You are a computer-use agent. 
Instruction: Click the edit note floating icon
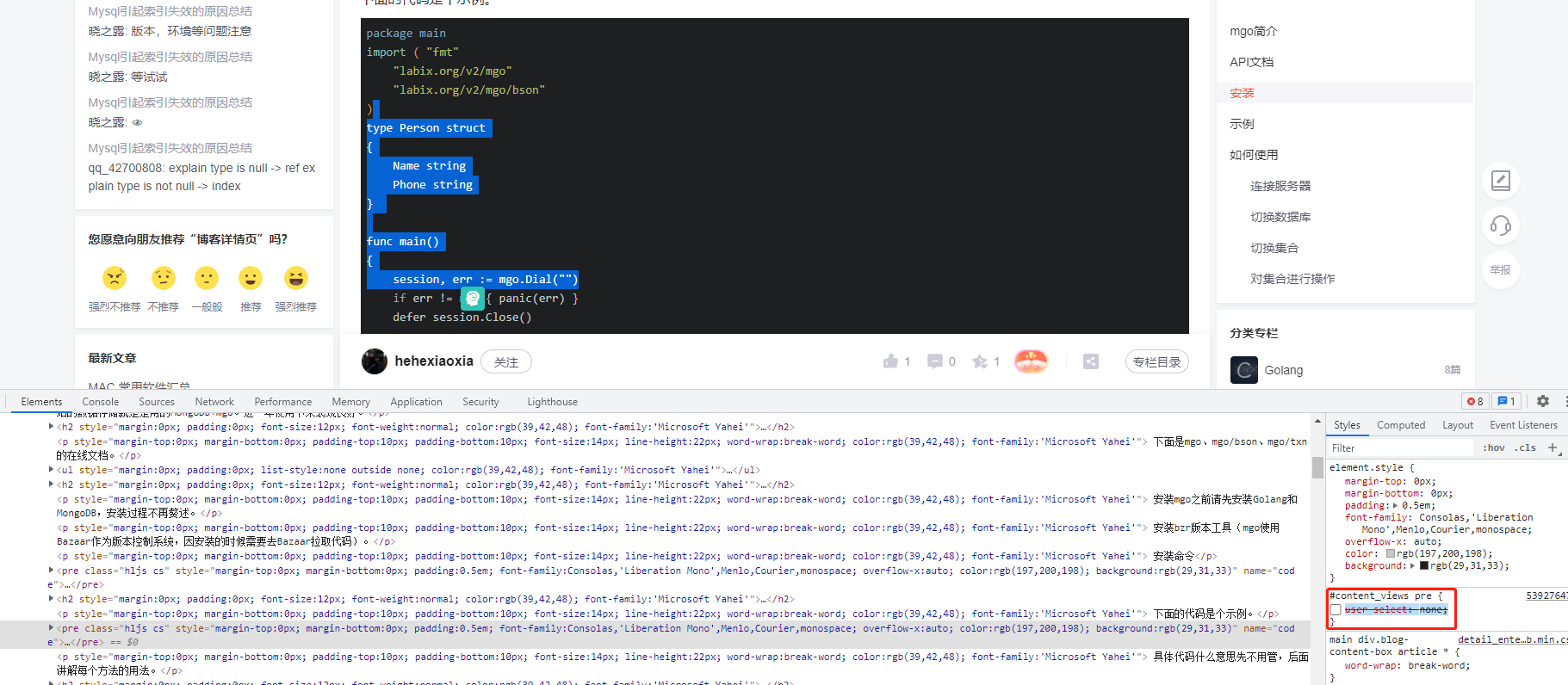coord(1500,181)
